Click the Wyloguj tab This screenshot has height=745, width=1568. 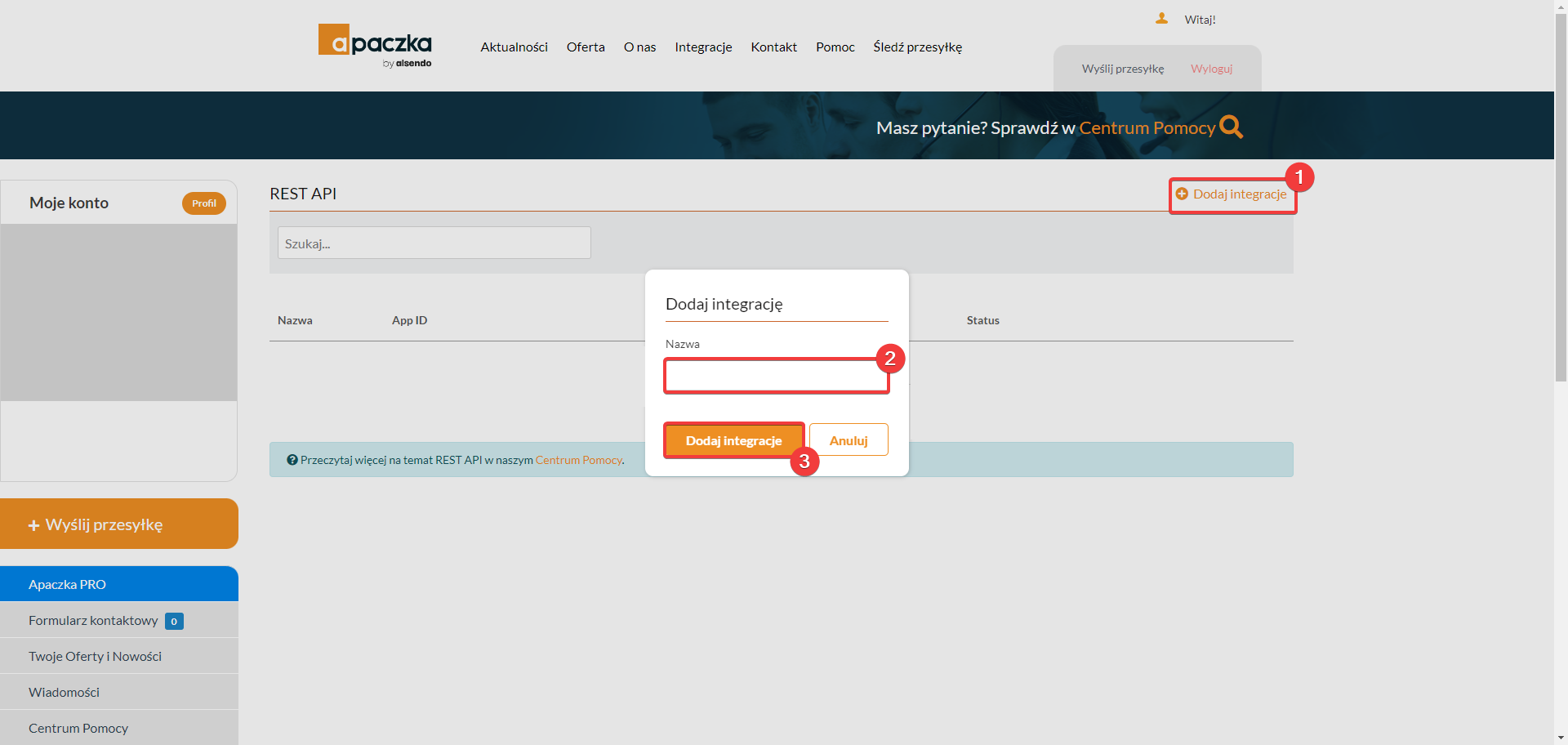pyautogui.click(x=1211, y=69)
